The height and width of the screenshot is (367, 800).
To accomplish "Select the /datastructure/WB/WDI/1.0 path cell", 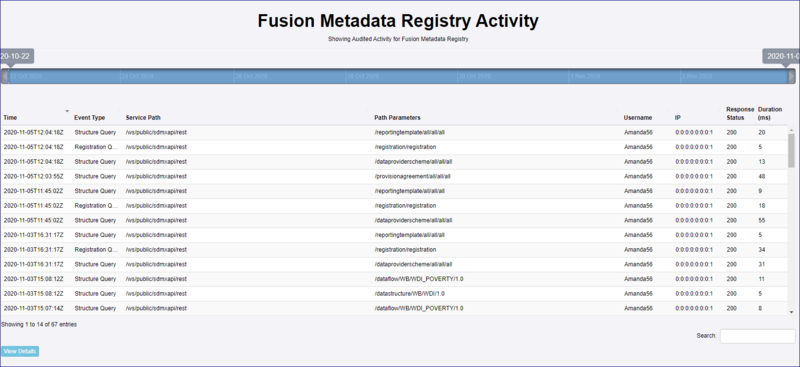I will coord(409,293).
